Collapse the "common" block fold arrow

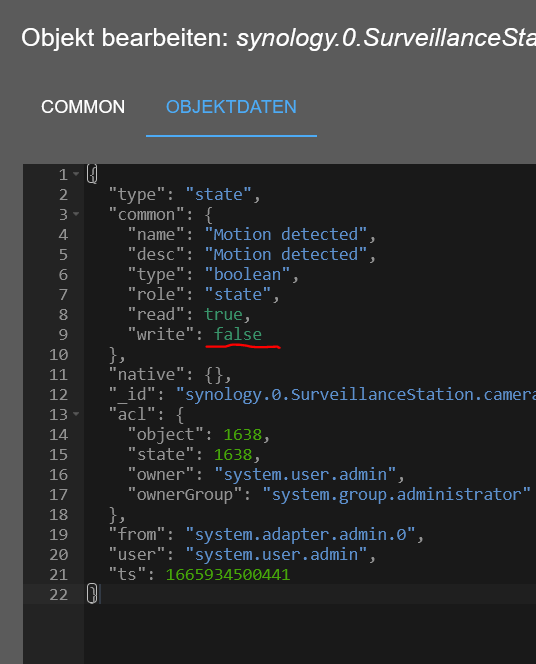point(76,214)
